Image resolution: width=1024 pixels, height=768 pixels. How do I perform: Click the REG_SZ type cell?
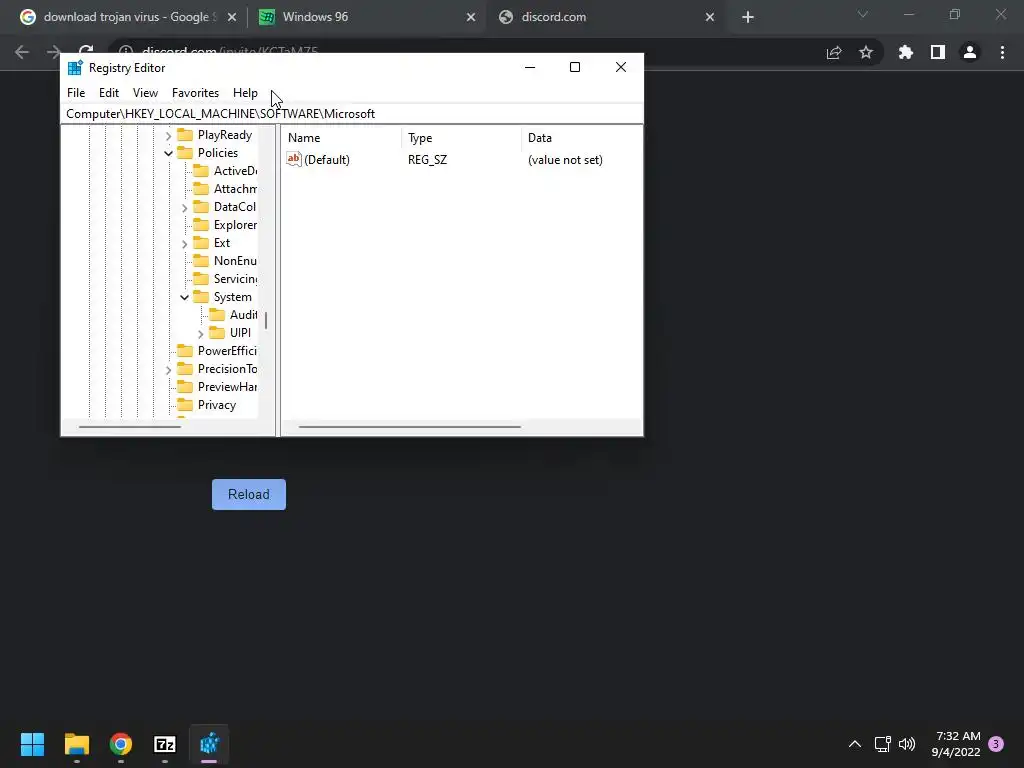[427, 160]
